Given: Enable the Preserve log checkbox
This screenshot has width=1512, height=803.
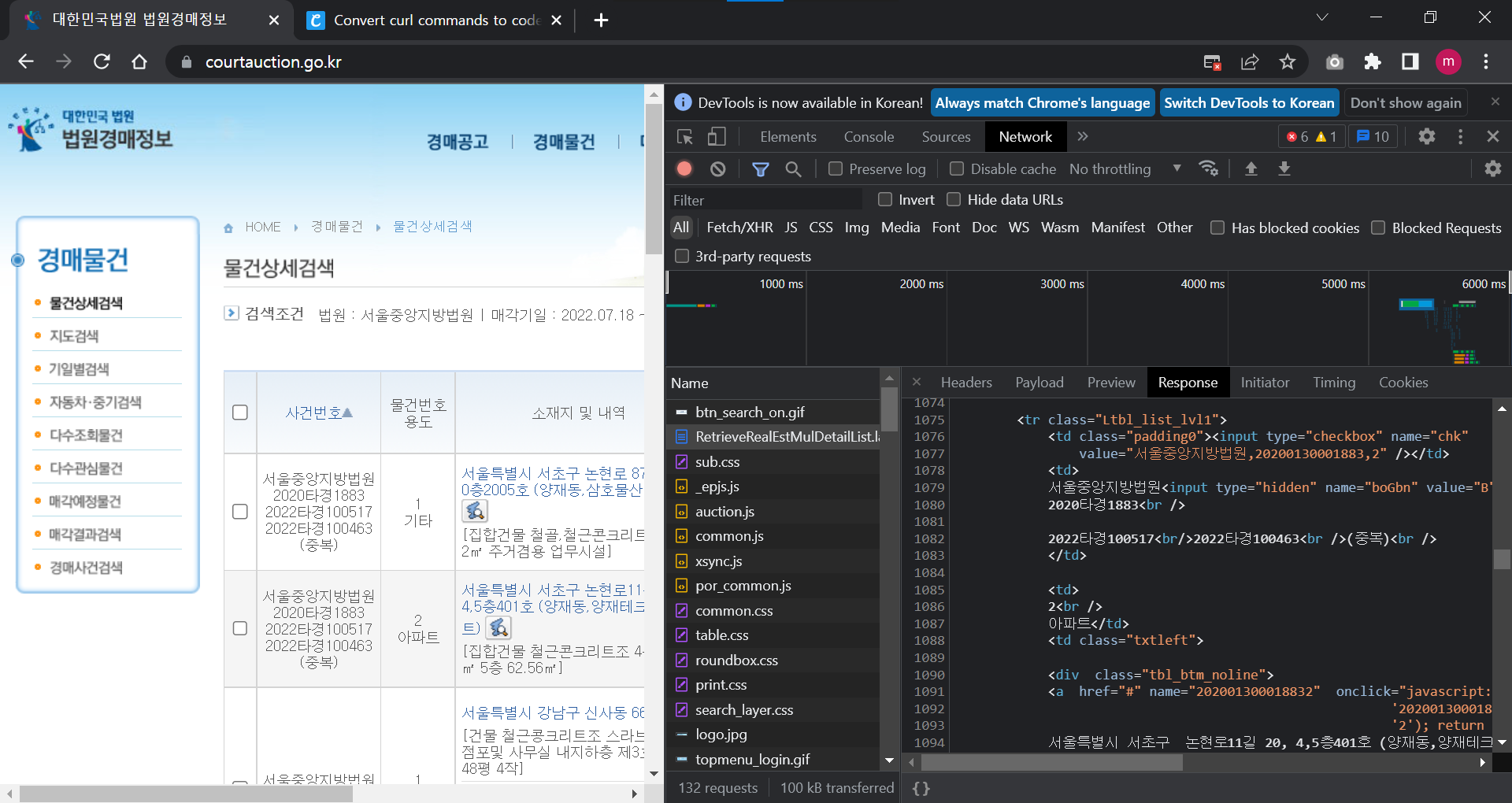Looking at the screenshot, I should click(836, 168).
